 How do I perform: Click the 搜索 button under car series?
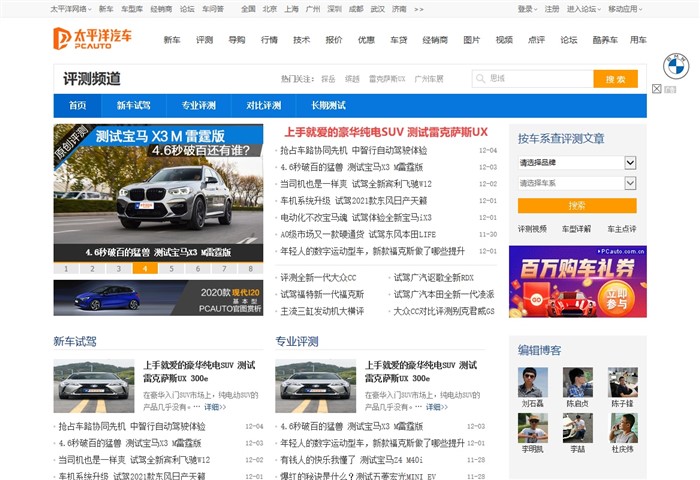[577, 205]
